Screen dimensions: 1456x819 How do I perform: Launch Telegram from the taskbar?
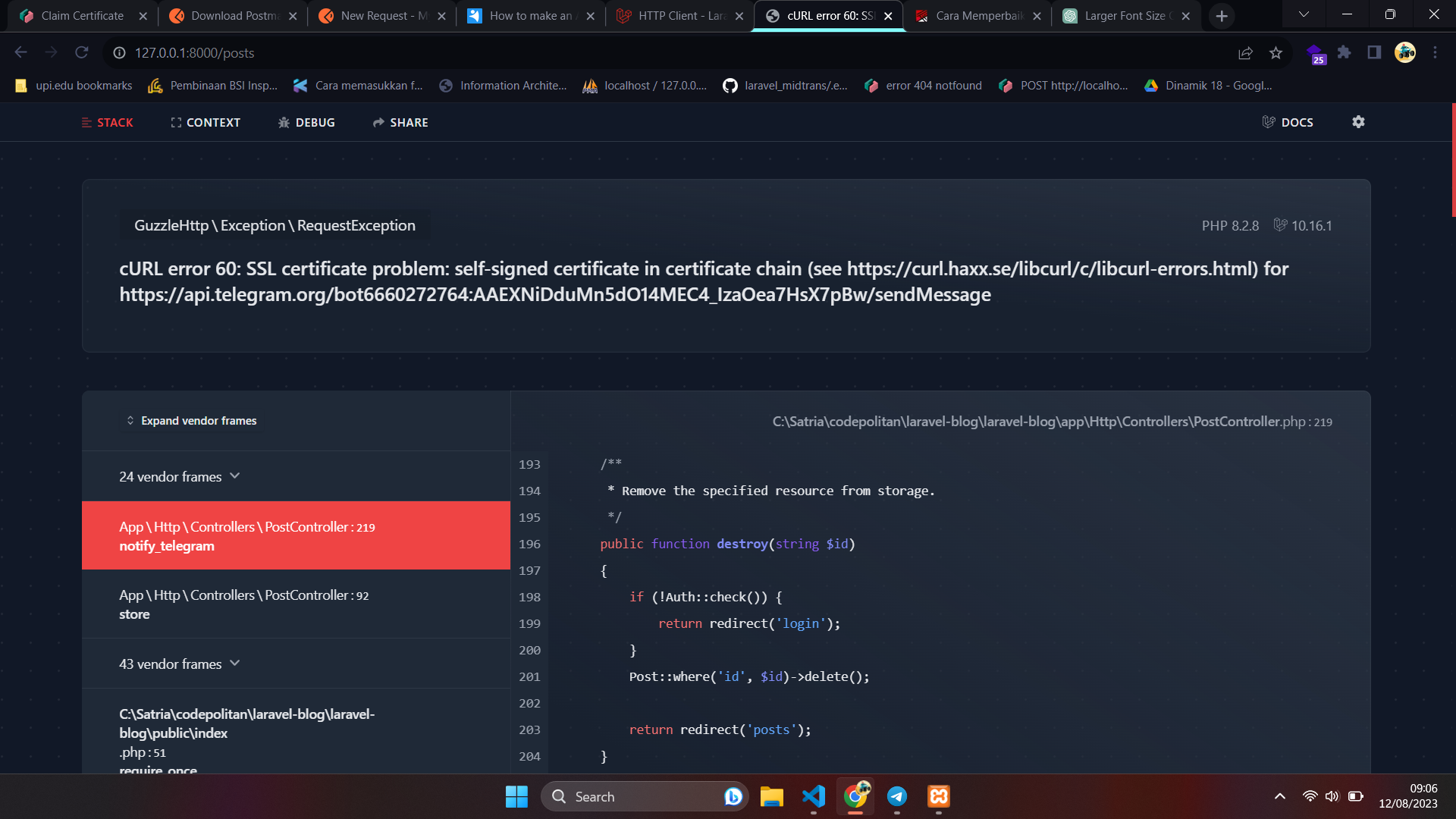tap(897, 797)
